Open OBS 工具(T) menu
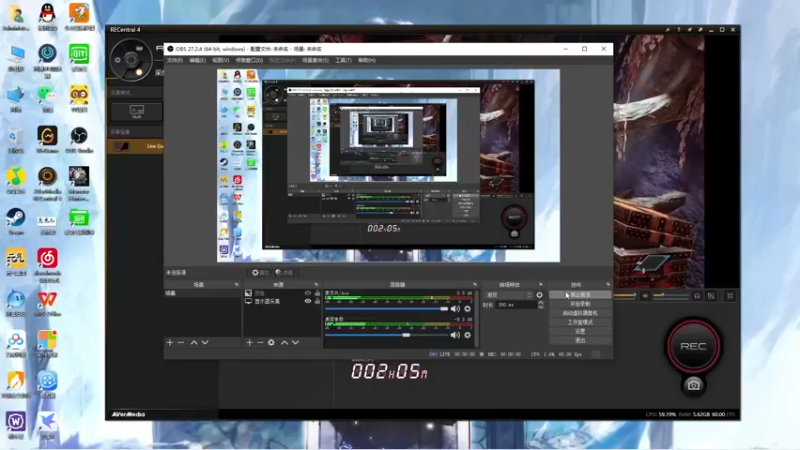The width and height of the screenshot is (800, 450). coord(343,60)
